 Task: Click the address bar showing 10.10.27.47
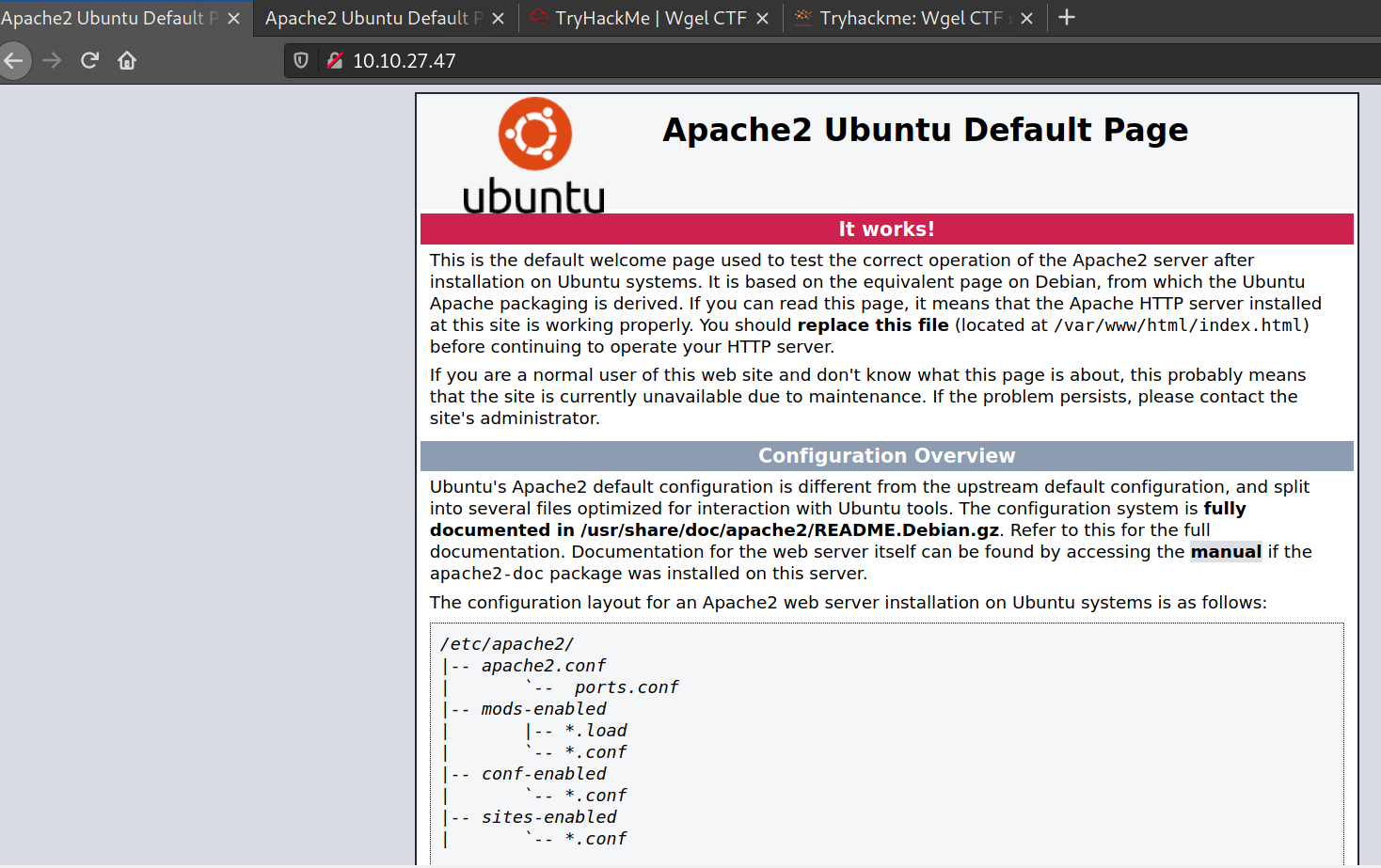tap(753, 61)
